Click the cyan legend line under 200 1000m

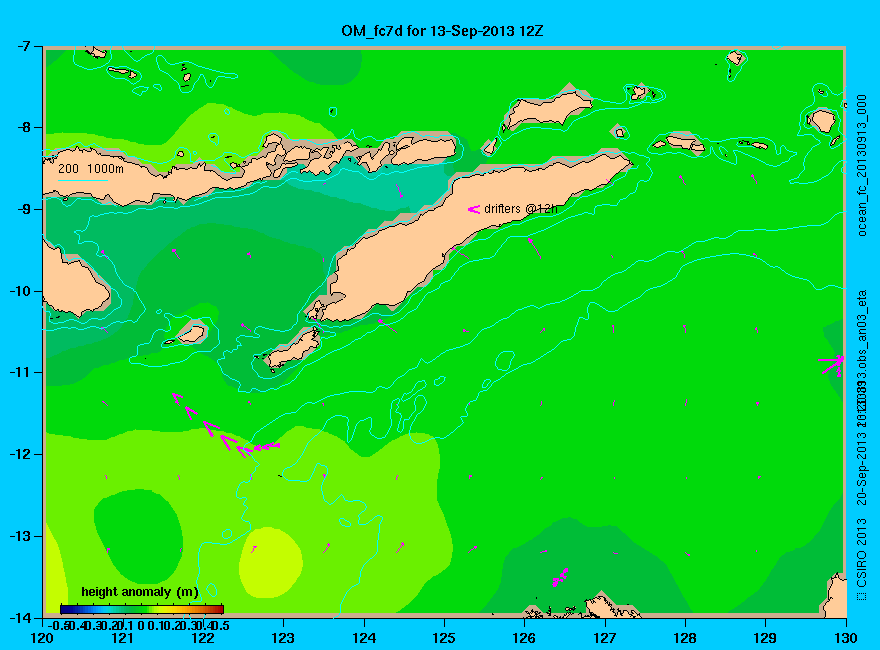pos(83,180)
